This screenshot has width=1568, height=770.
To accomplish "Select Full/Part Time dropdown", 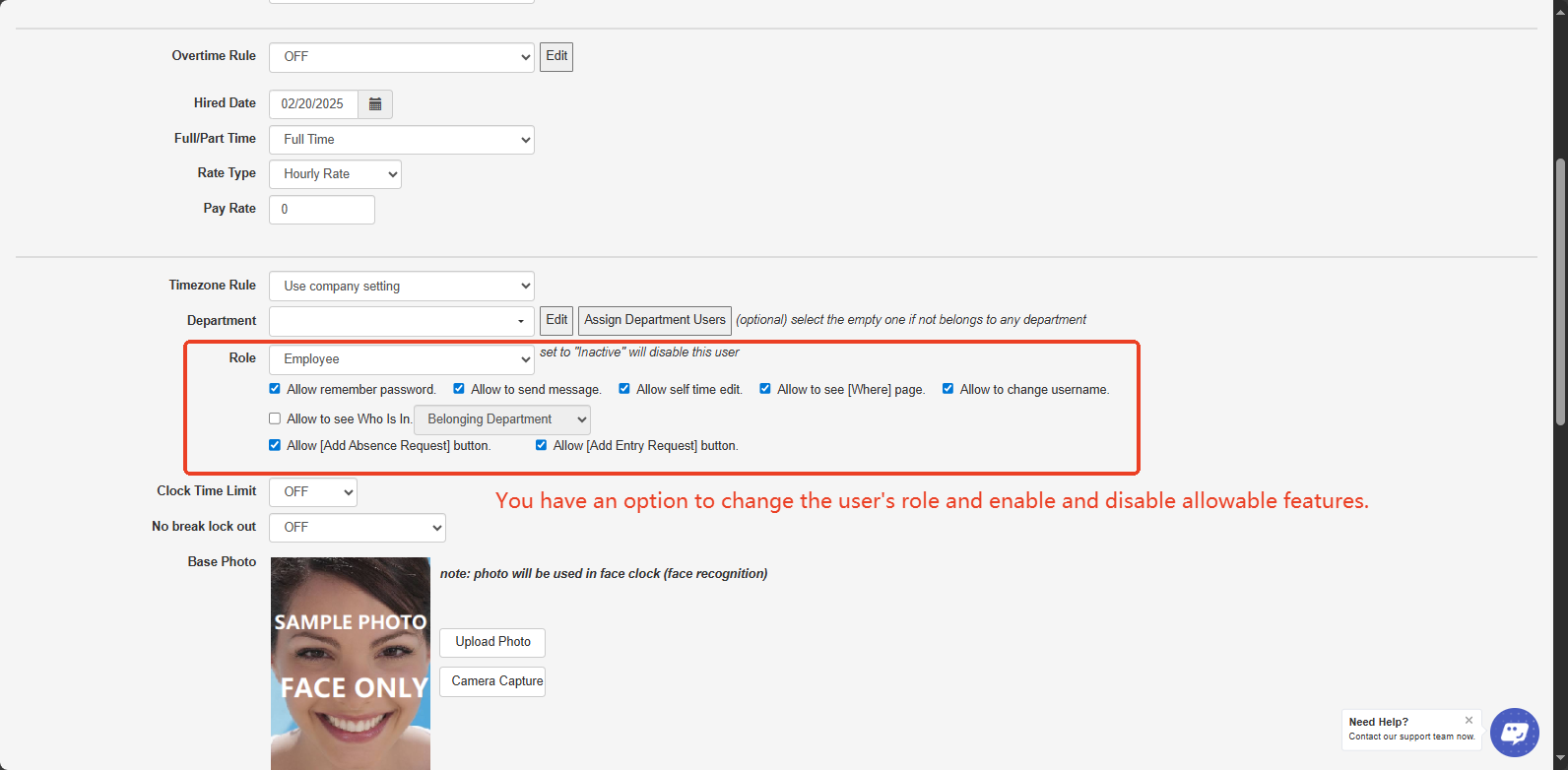I will 401,140.
